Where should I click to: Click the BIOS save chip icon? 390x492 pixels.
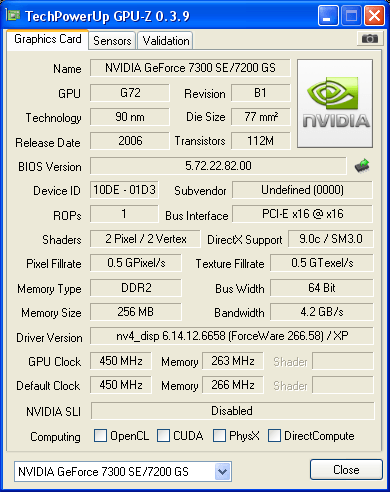[362, 166]
